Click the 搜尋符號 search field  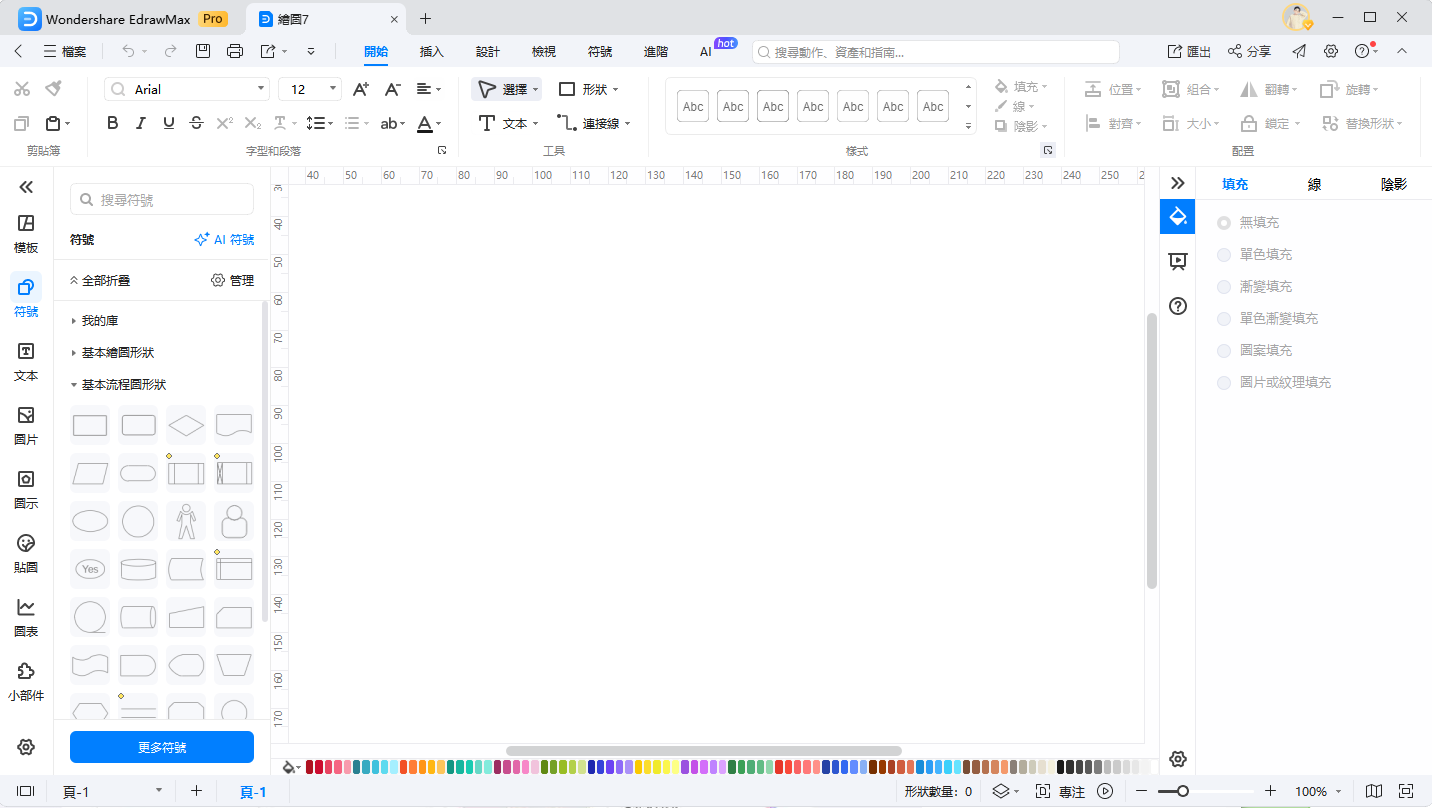162,200
